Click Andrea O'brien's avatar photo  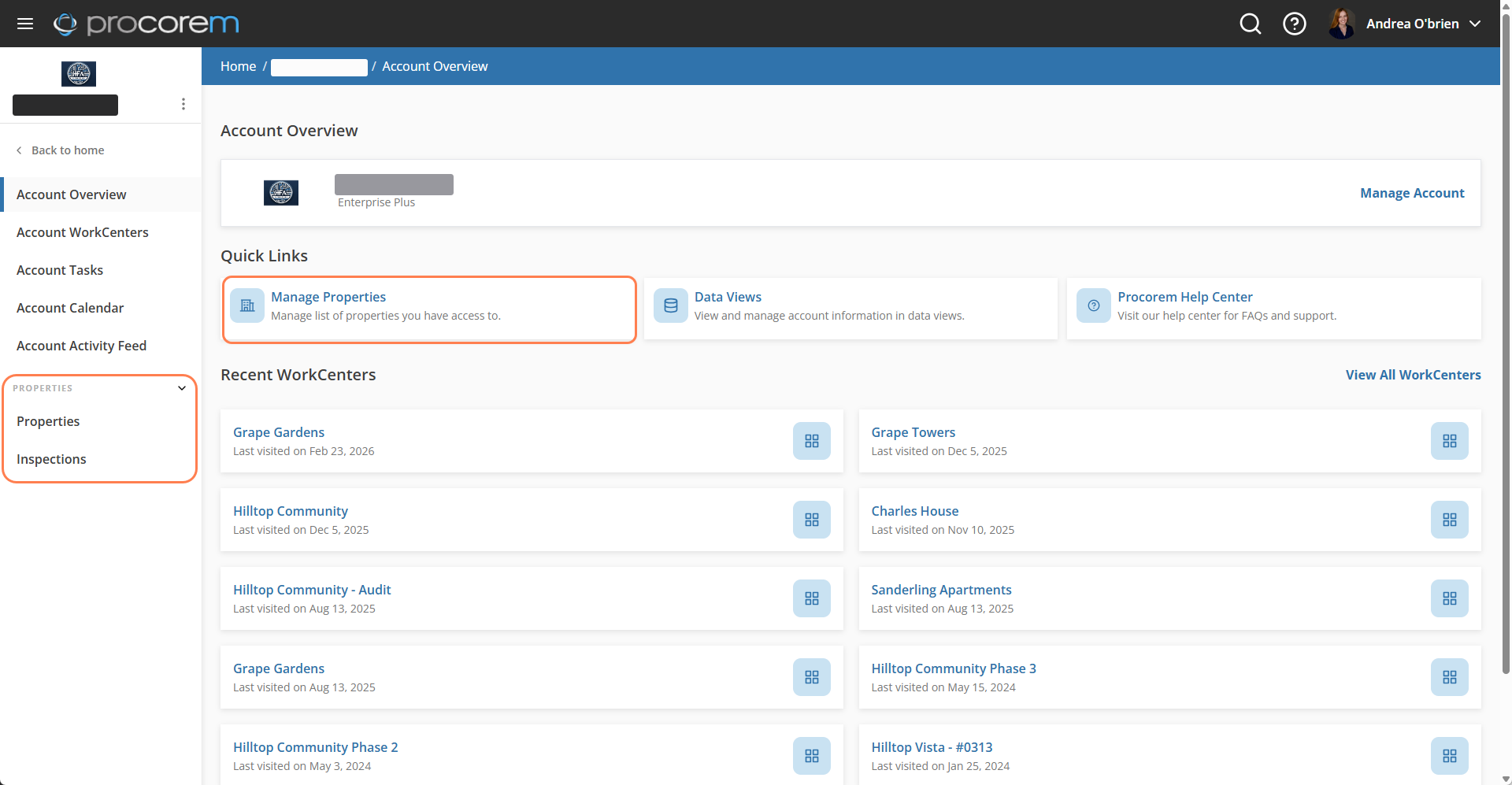[x=1341, y=24]
